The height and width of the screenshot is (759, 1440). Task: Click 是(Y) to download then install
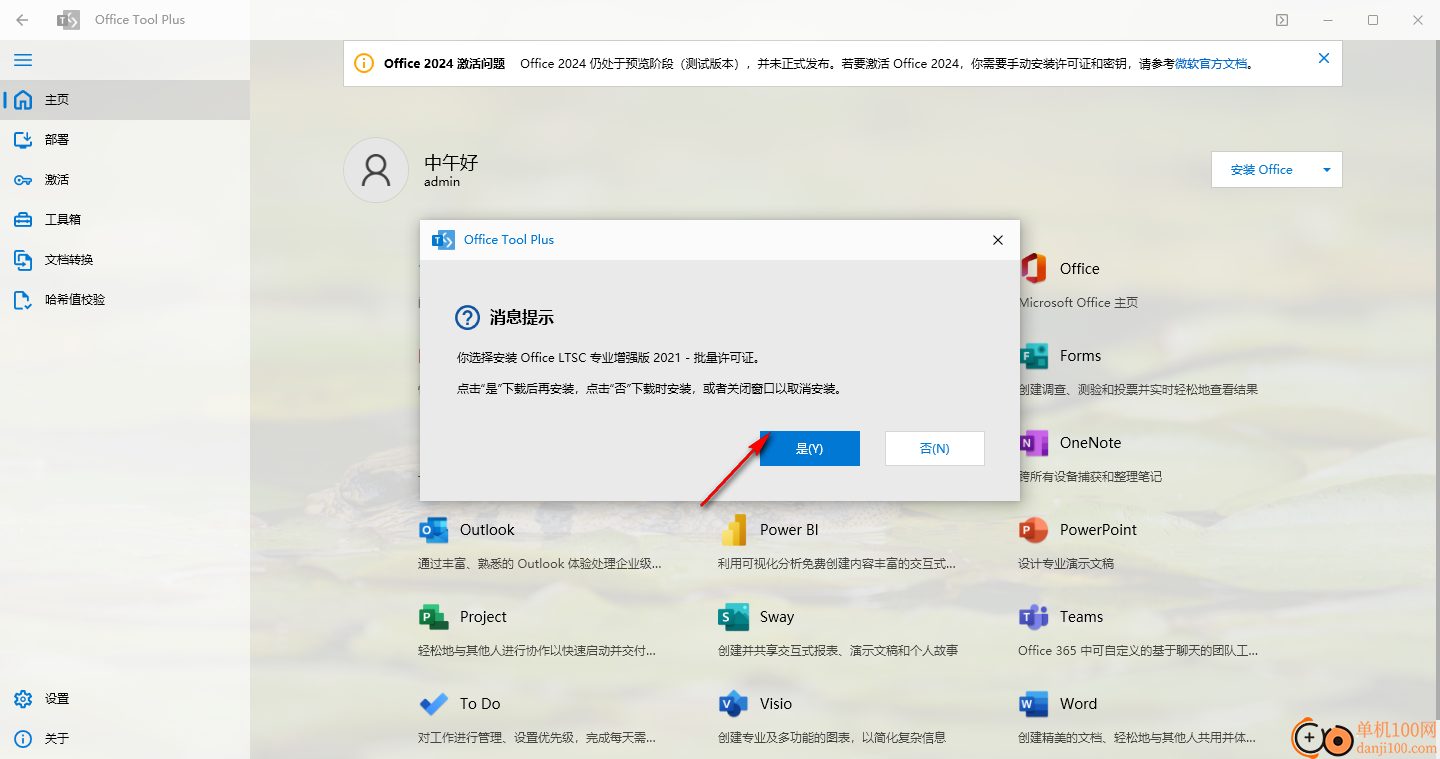pyautogui.click(x=810, y=449)
